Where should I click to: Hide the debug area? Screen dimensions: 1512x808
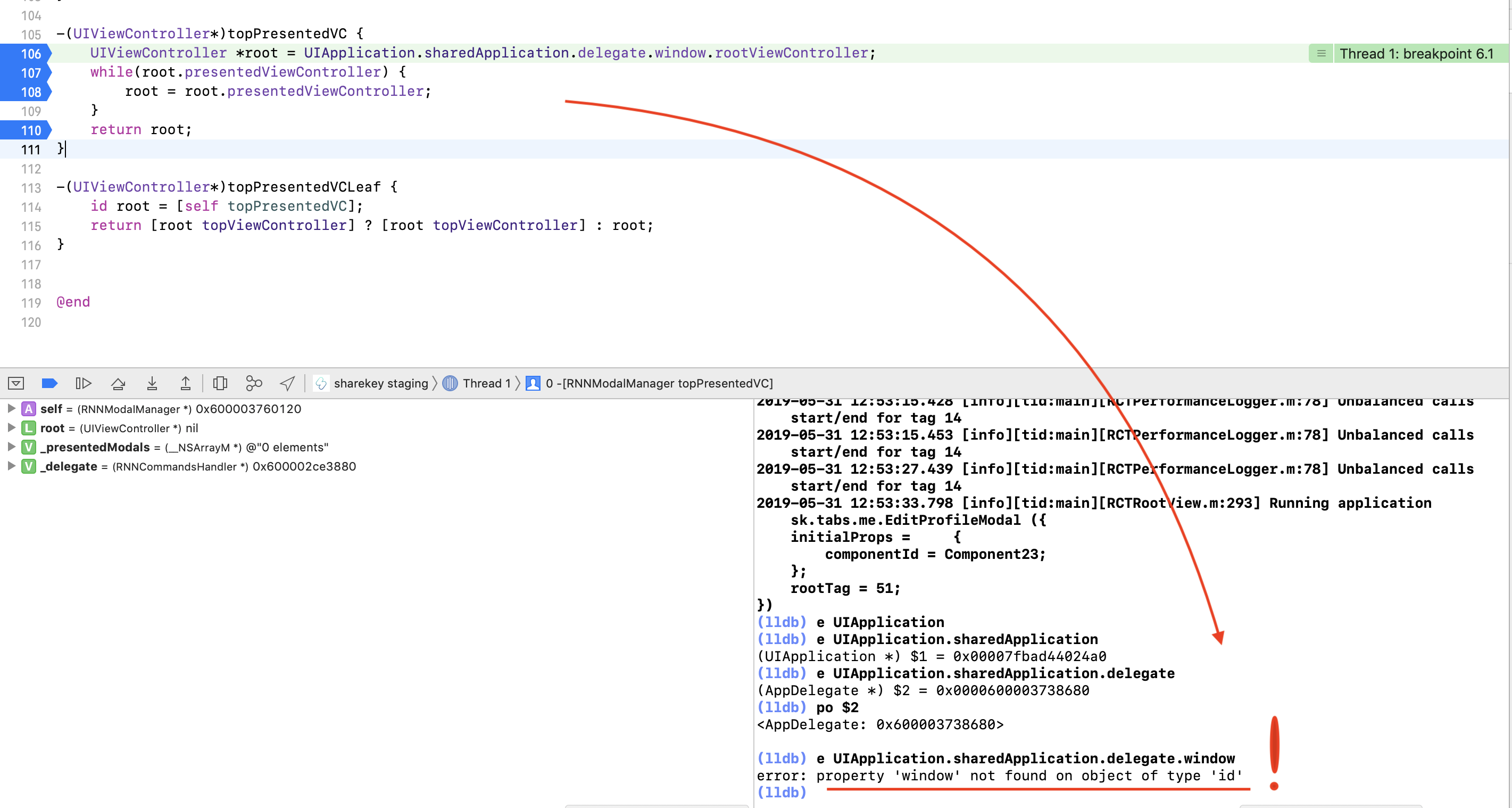(16, 383)
